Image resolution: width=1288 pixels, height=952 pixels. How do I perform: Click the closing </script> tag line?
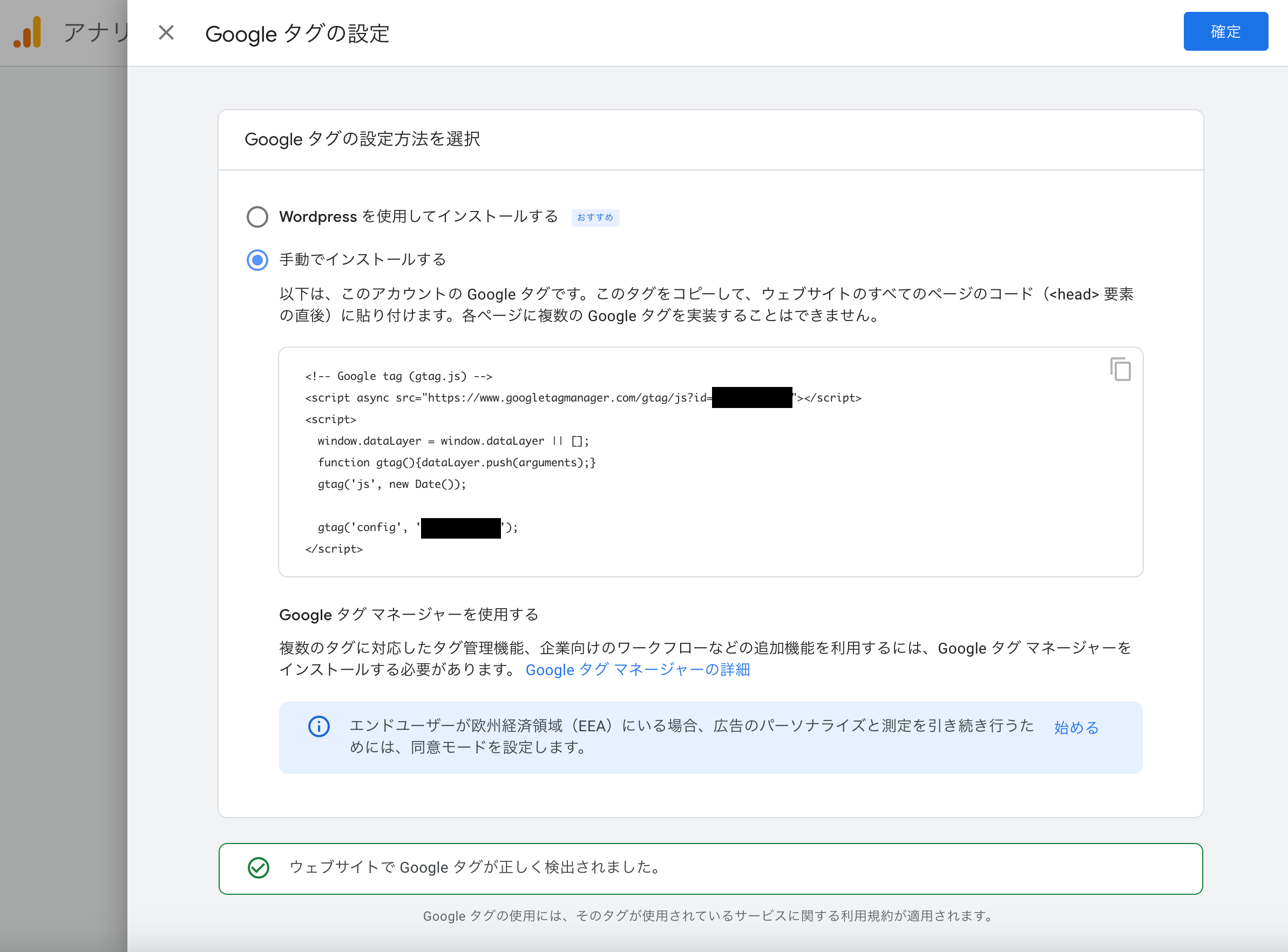coord(334,549)
